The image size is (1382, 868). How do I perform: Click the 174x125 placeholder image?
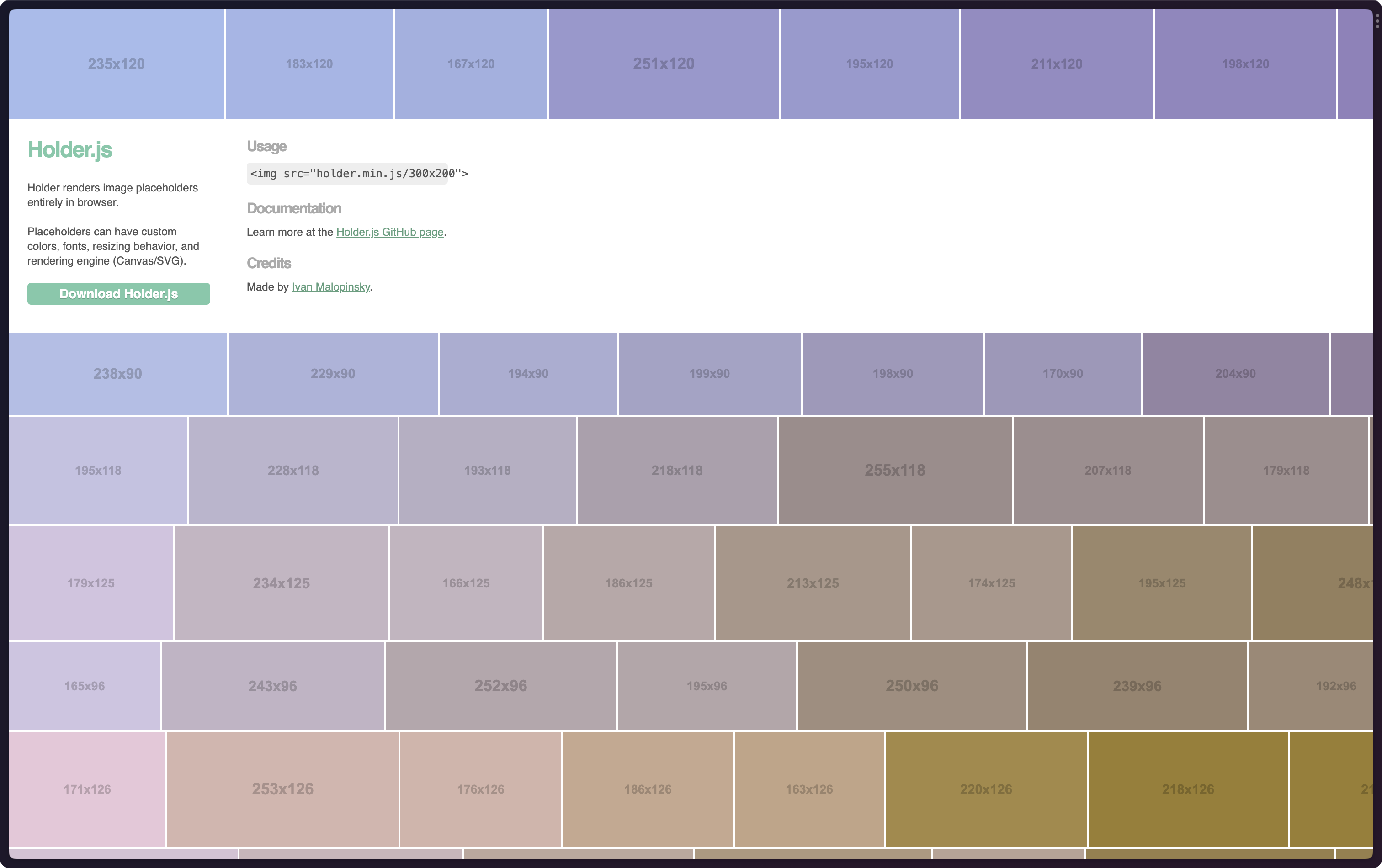(991, 583)
